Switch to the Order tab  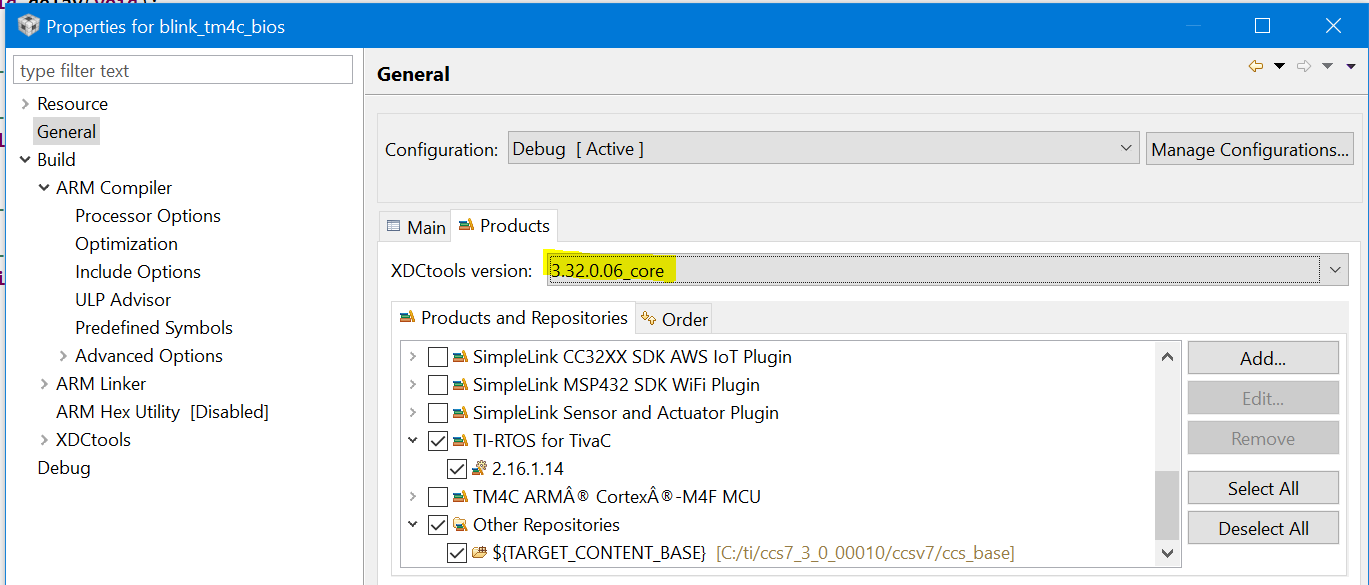pyautogui.click(x=675, y=319)
